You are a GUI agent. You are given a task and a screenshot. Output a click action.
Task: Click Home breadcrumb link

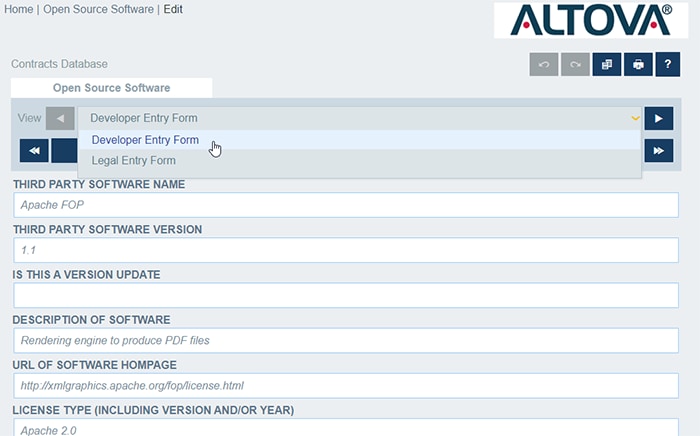coord(17,9)
